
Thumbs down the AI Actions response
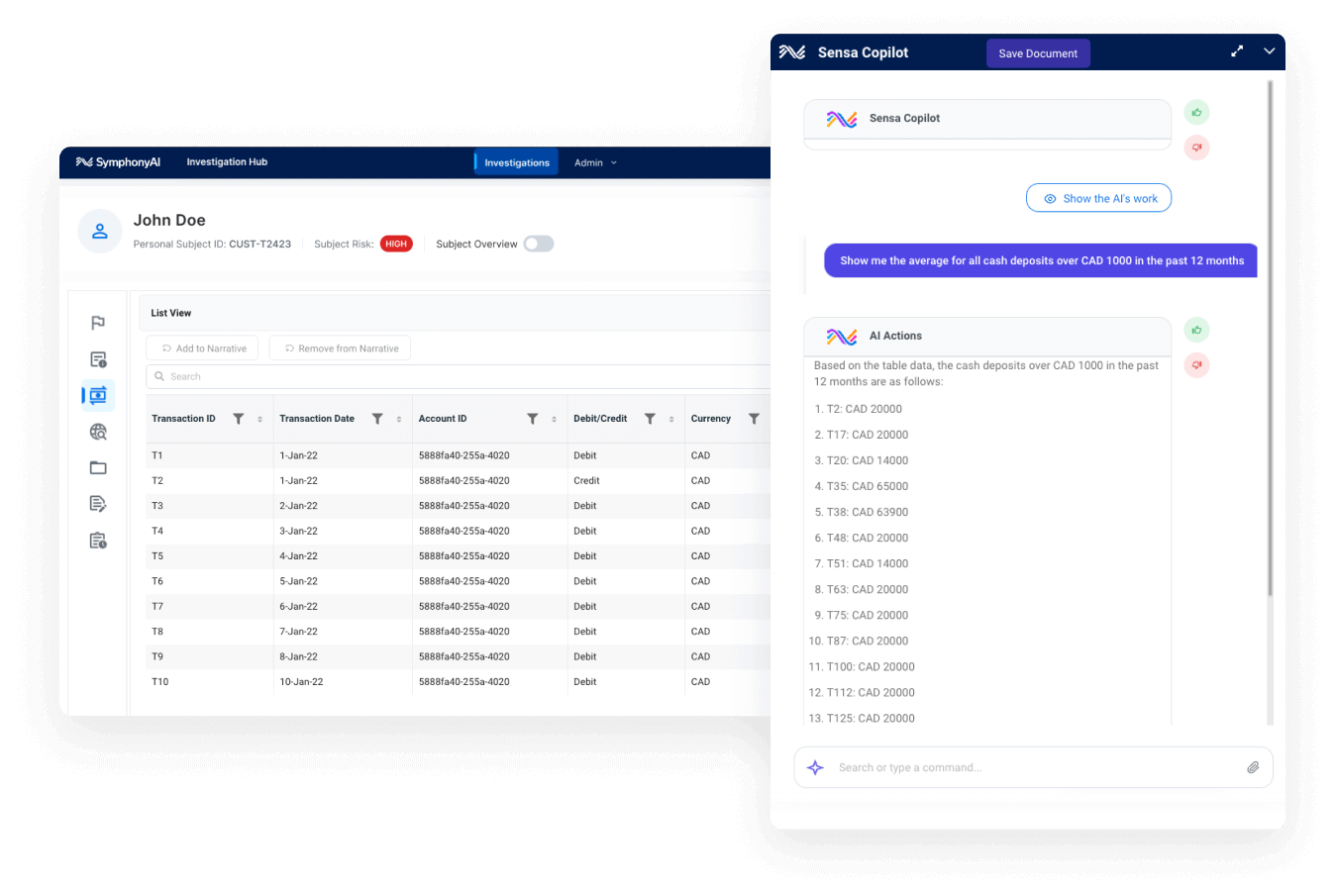click(1196, 365)
